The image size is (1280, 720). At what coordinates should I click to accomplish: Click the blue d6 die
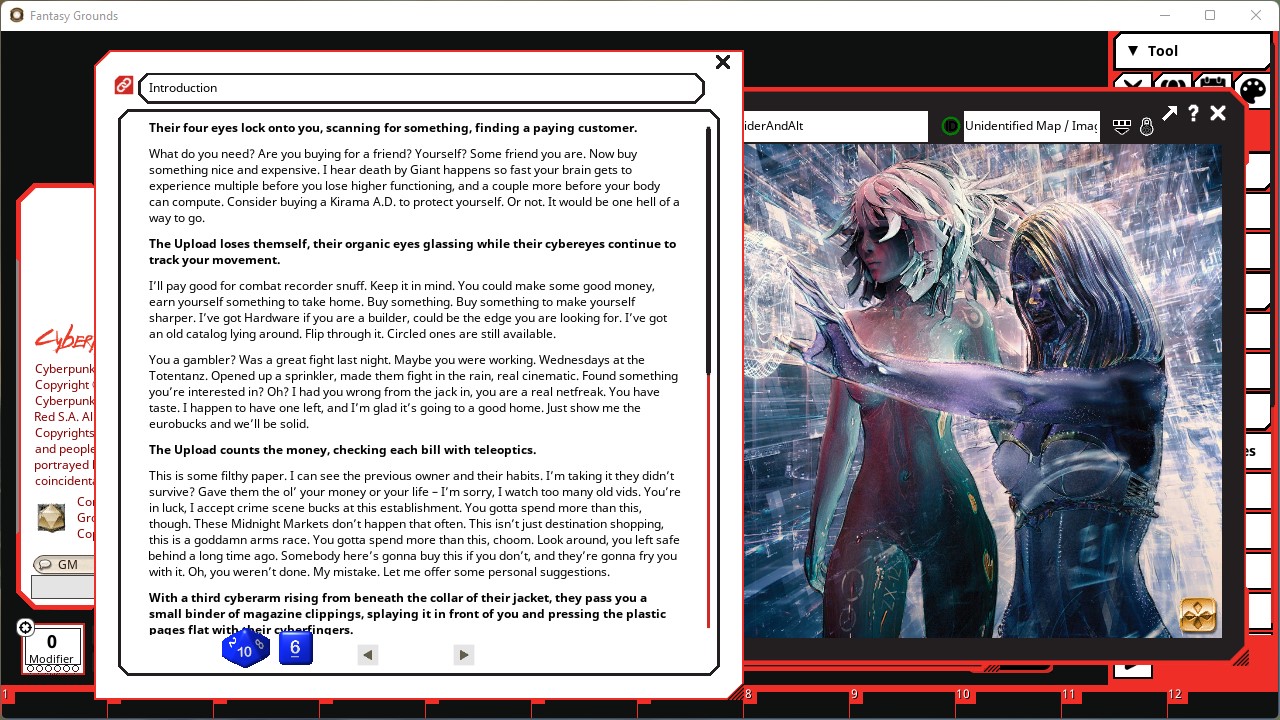pos(295,648)
